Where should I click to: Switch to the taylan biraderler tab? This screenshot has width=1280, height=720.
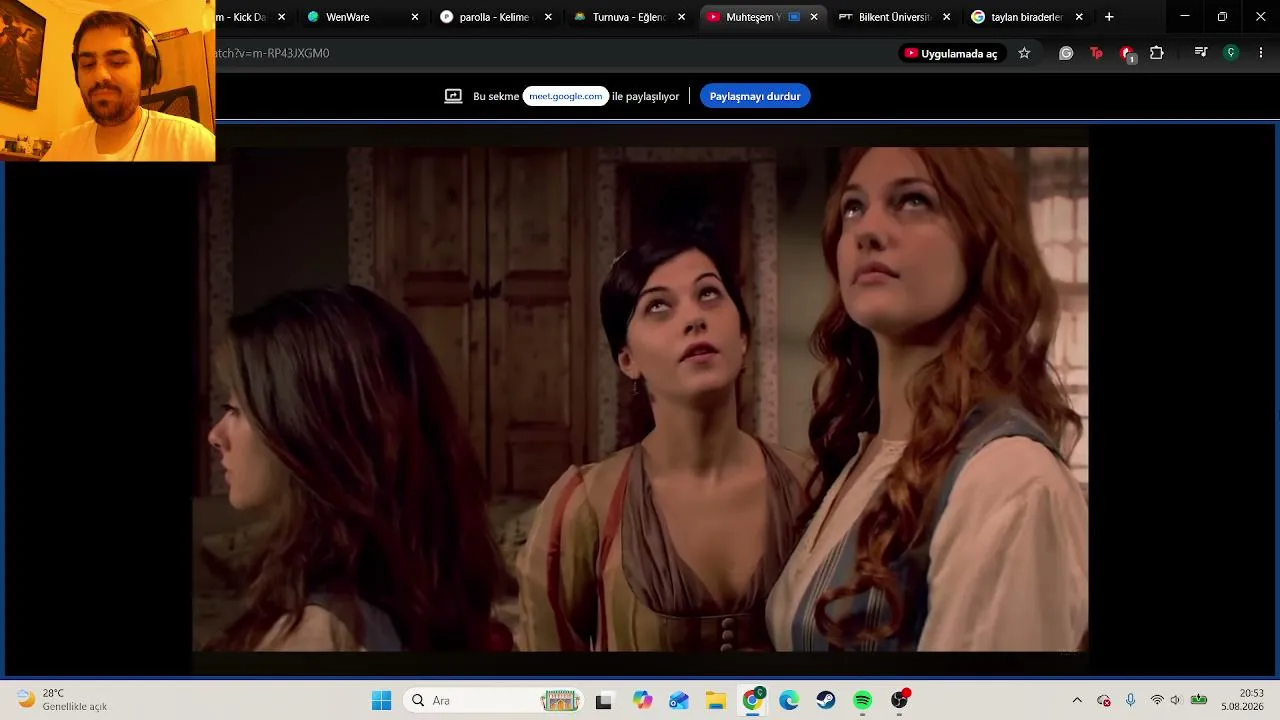1027,17
